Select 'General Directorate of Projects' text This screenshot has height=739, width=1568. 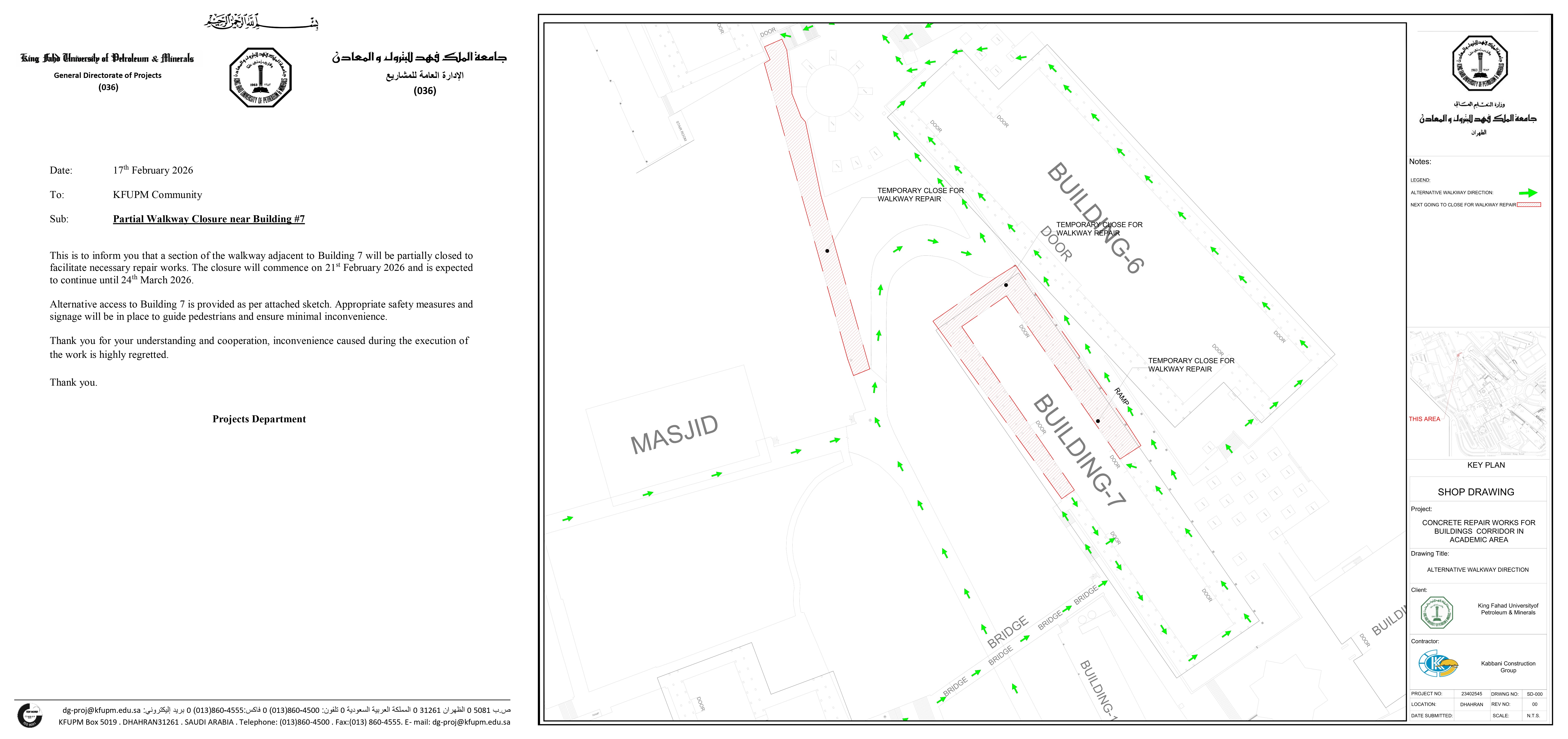[108, 75]
